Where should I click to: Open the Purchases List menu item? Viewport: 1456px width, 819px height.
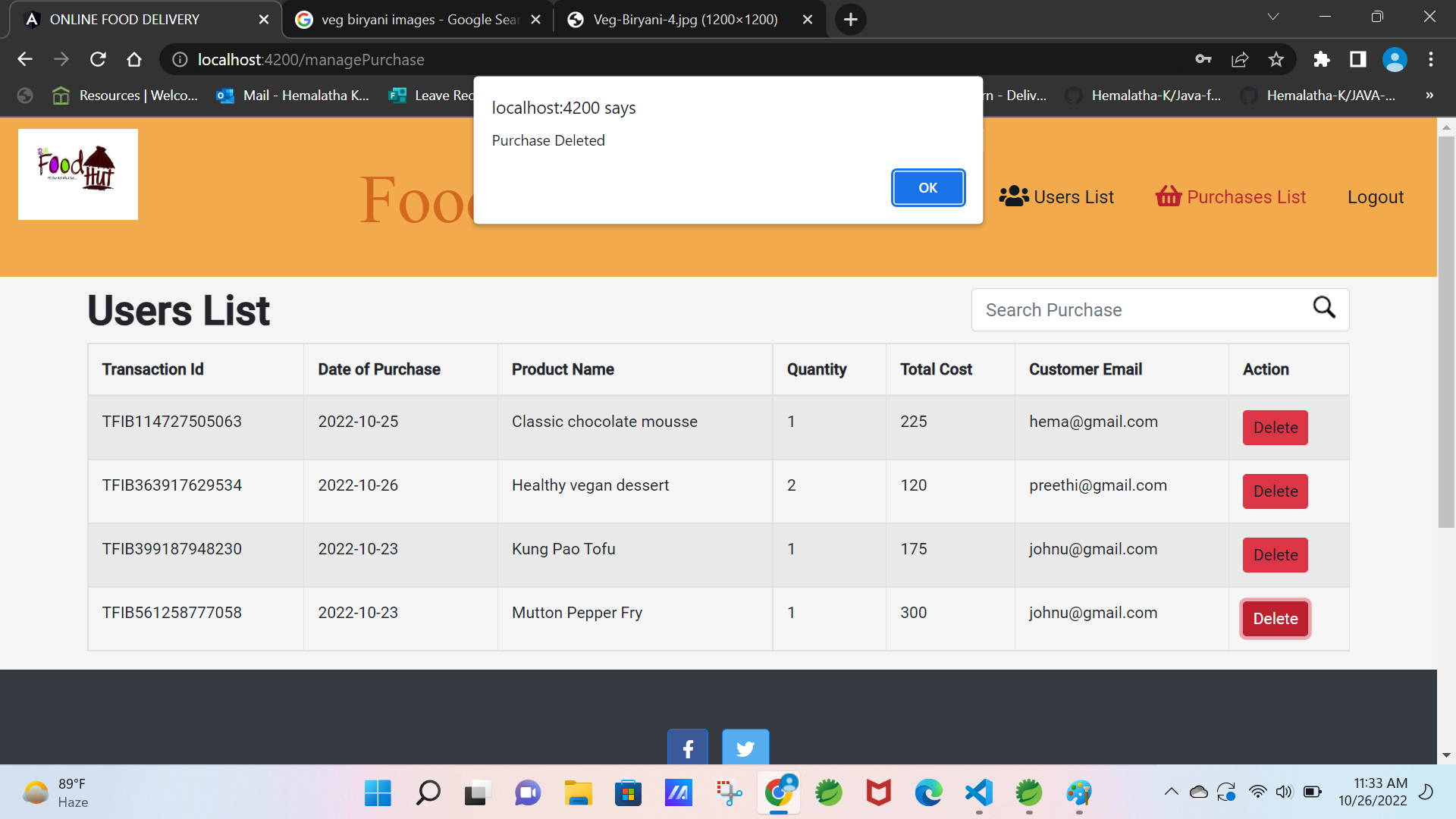tap(1230, 197)
